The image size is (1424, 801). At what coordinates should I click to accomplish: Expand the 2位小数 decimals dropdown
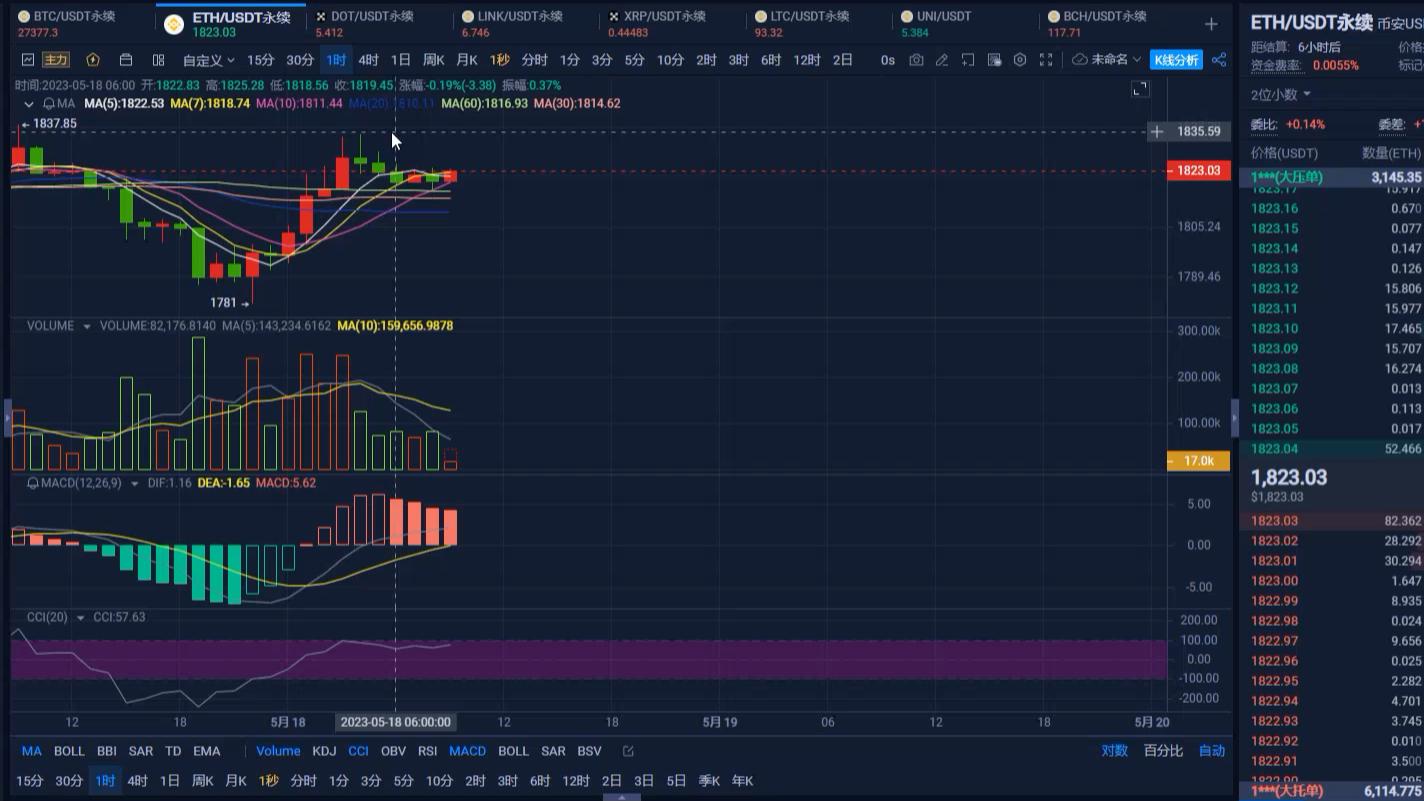pos(1280,94)
